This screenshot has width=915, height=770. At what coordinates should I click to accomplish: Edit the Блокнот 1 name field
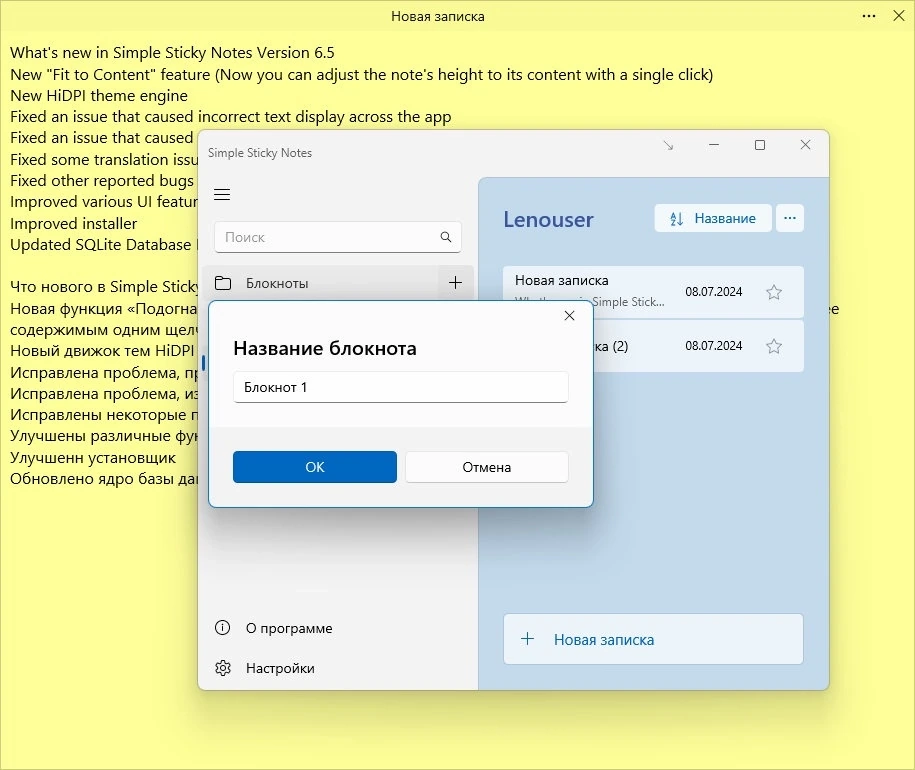[400, 387]
